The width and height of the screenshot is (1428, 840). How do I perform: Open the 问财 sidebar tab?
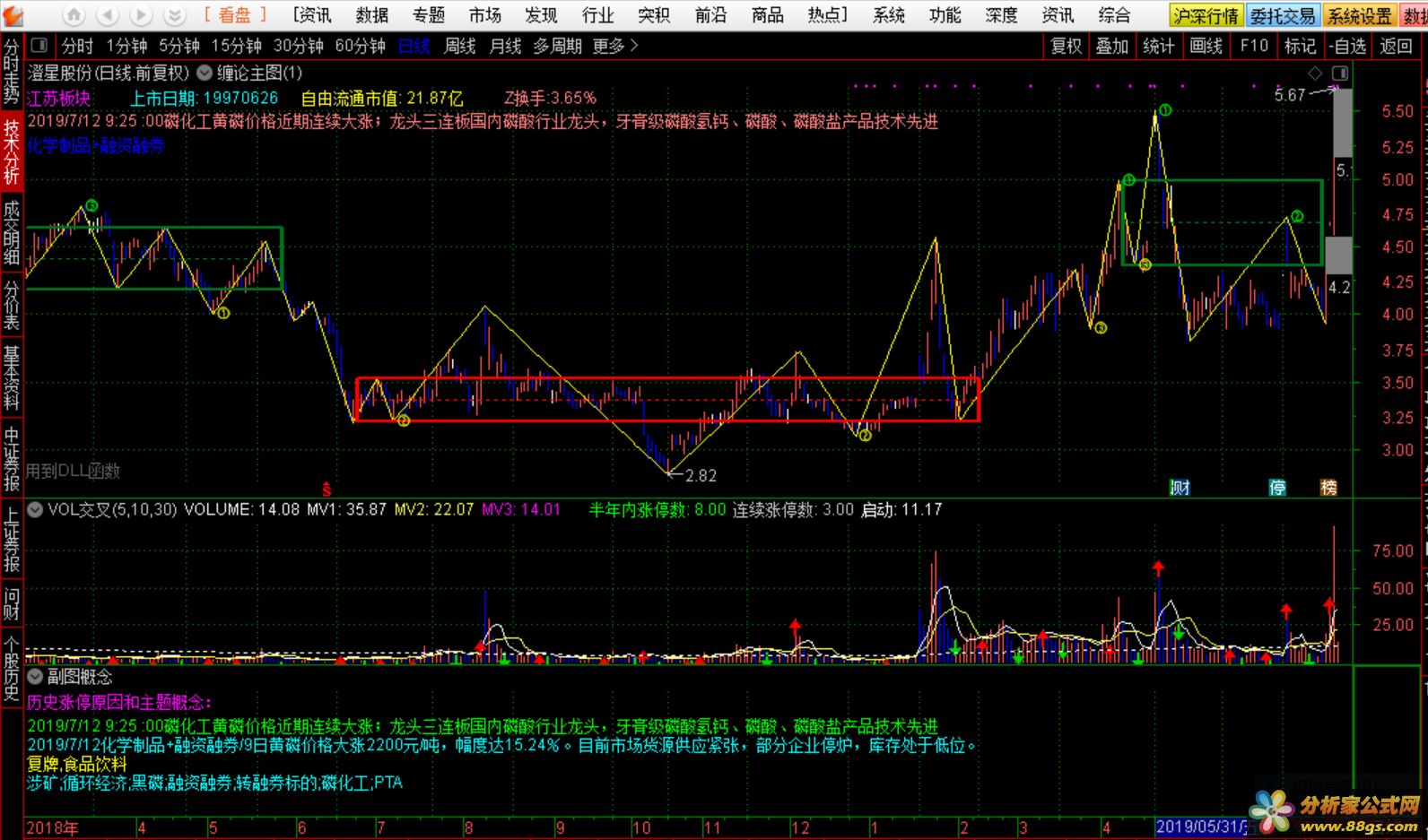pos(11,603)
